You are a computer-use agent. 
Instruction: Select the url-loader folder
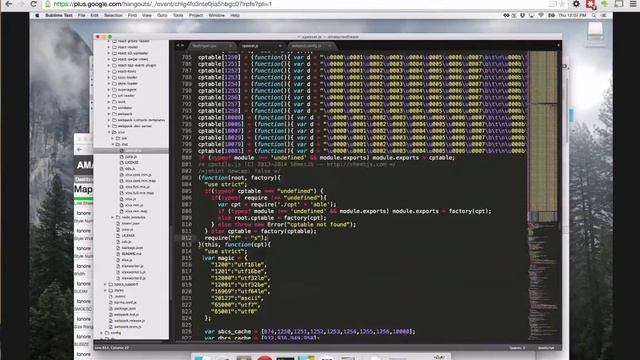(x=126, y=96)
